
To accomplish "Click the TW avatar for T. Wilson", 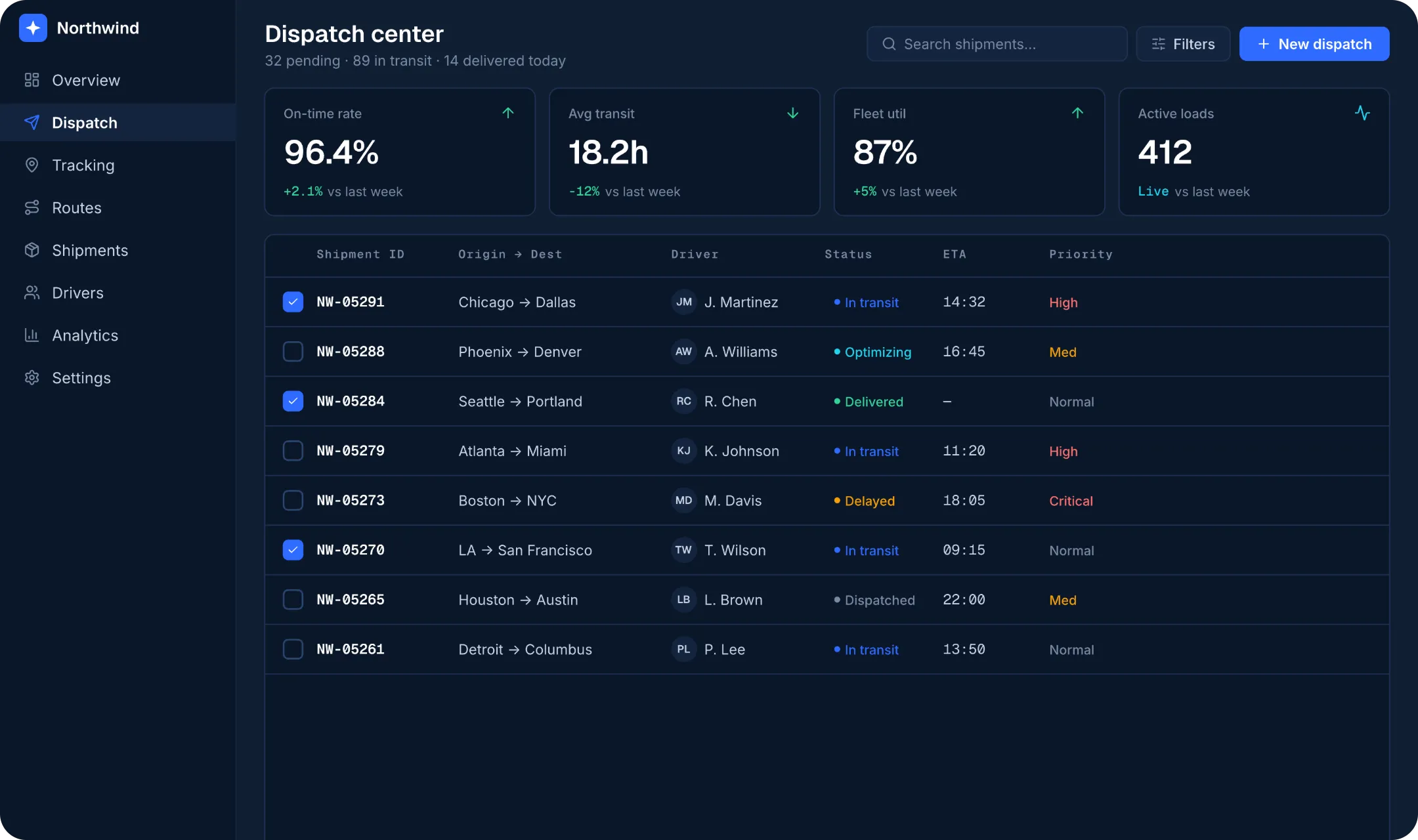I will pyautogui.click(x=684, y=550).
